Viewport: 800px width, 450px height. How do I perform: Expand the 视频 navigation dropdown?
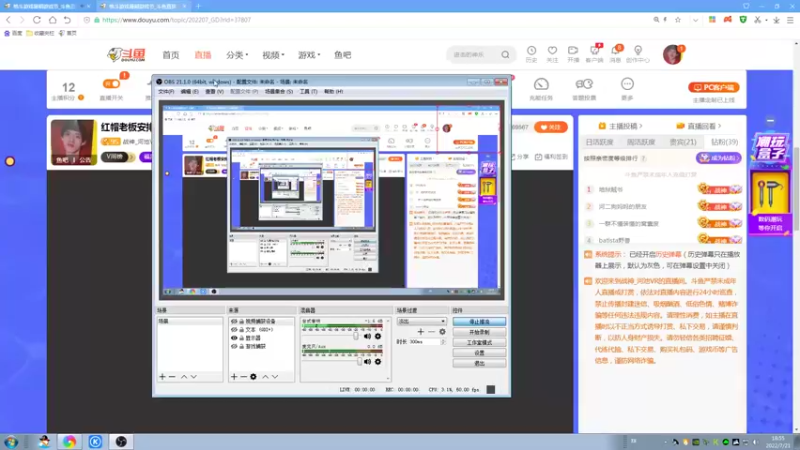point(273,55)
